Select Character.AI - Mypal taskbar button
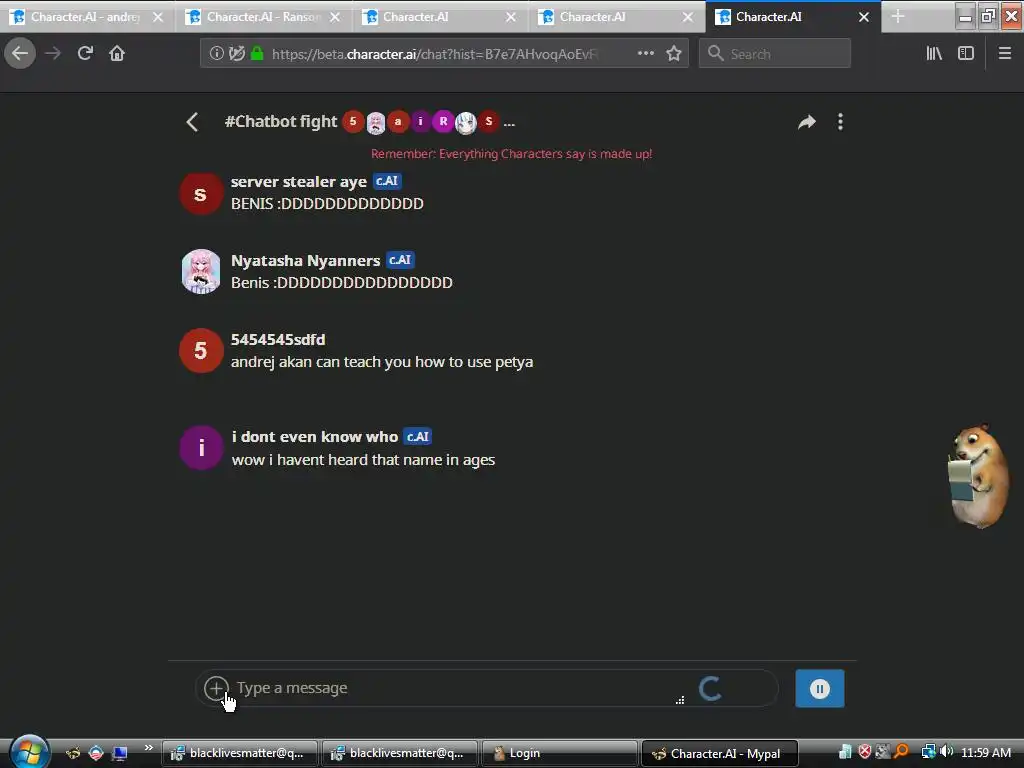Image resolution: width=1024 pixels, height=768 pixels. [x=720, y=753]
